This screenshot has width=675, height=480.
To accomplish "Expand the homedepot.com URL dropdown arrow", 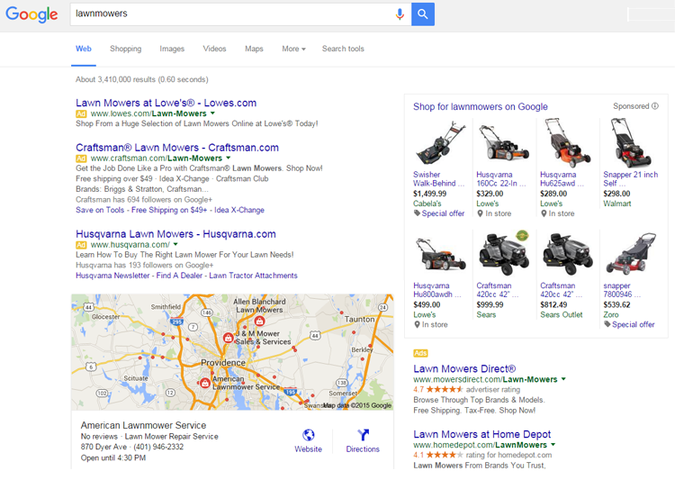I will pos(553,445).
